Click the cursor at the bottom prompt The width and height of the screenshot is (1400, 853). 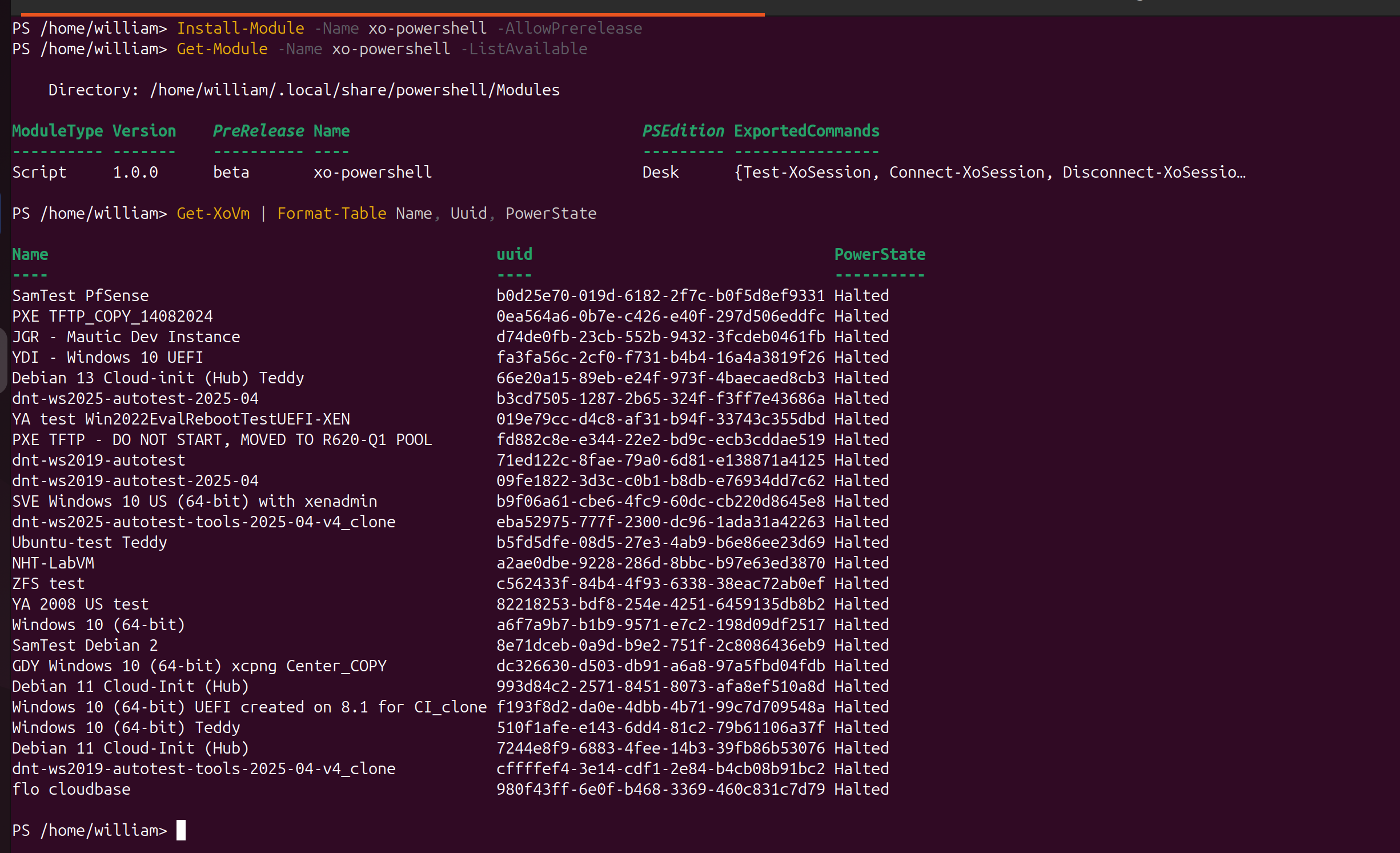click(180, 830)
